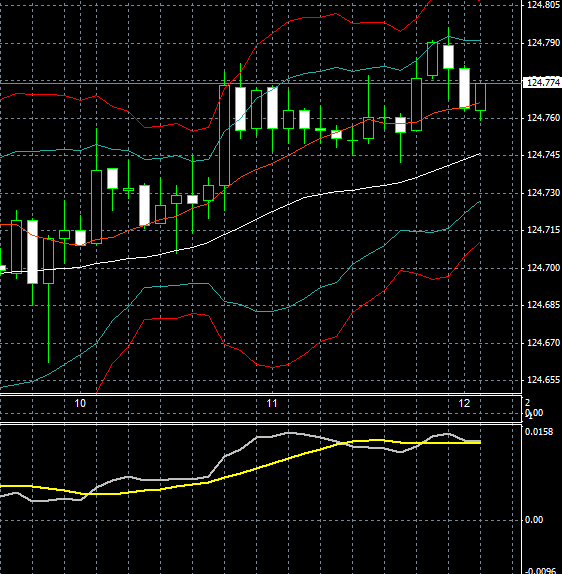Image resolution: width=562 pixels, height=574 pixels.
Task: Click the 124.805 price axis label
Action: point(543,5)
